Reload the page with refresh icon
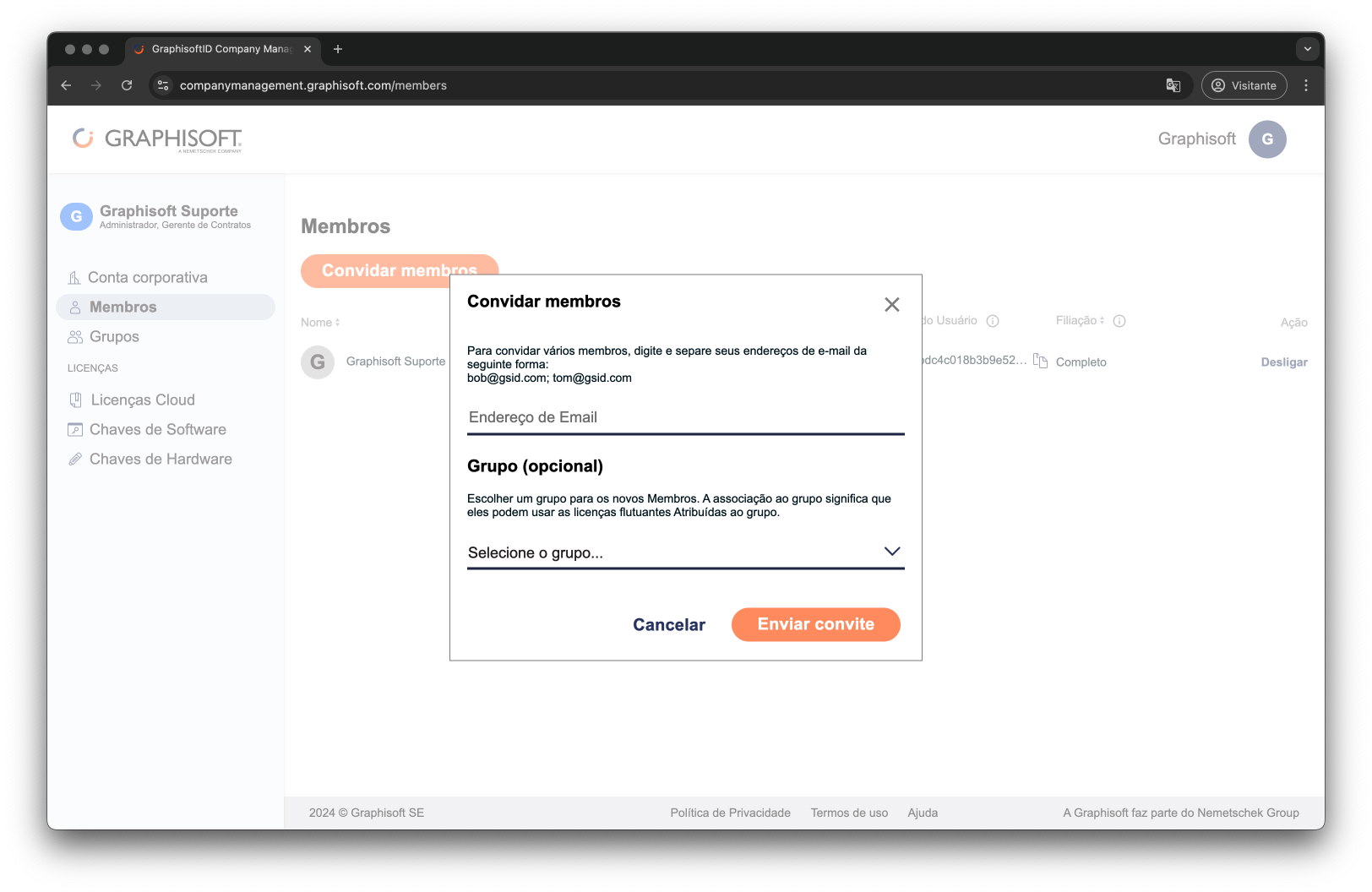The height and width of the screenshot is (892, 1372). [127, 85]
